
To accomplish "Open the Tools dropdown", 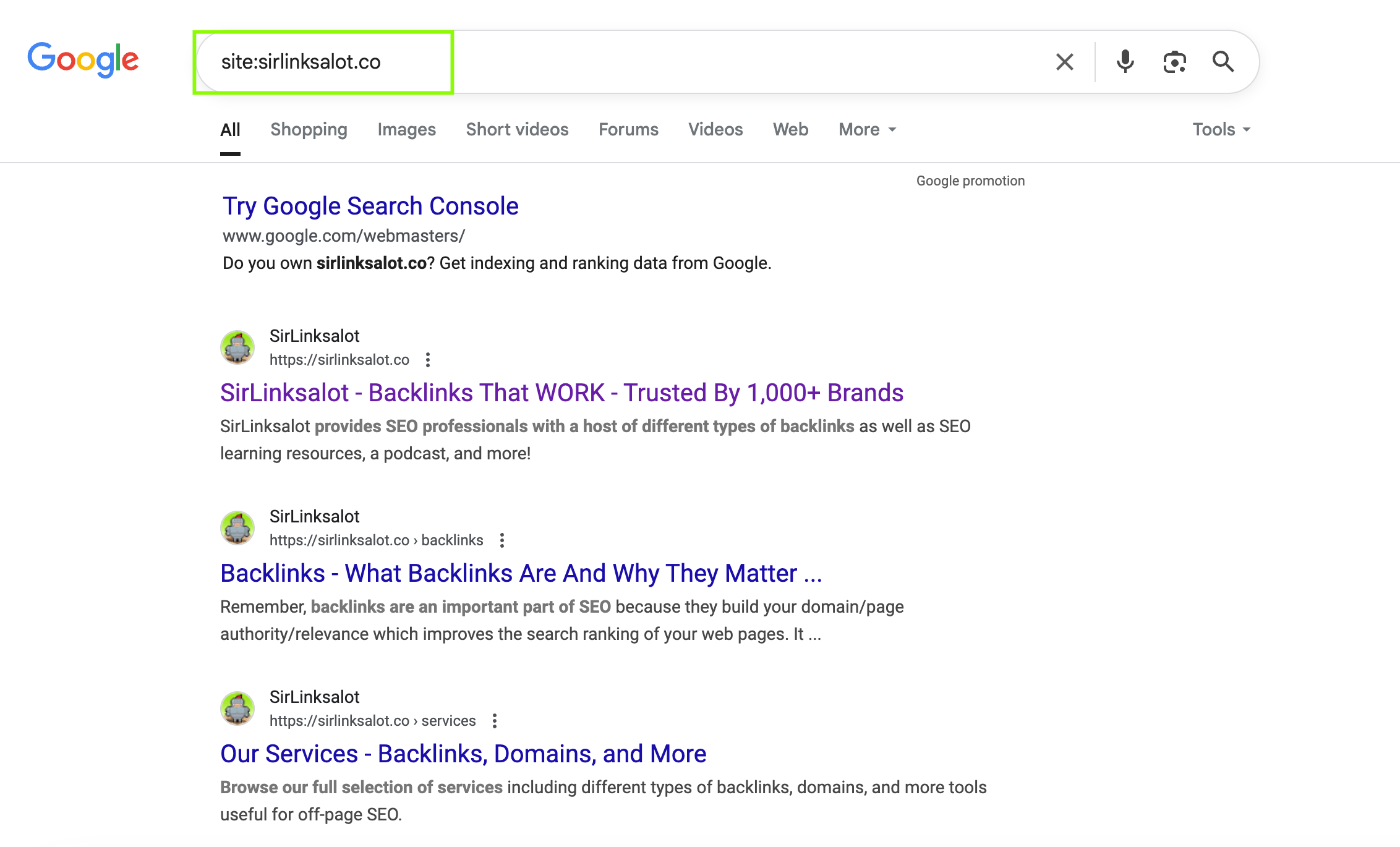I will point(1221,129).
